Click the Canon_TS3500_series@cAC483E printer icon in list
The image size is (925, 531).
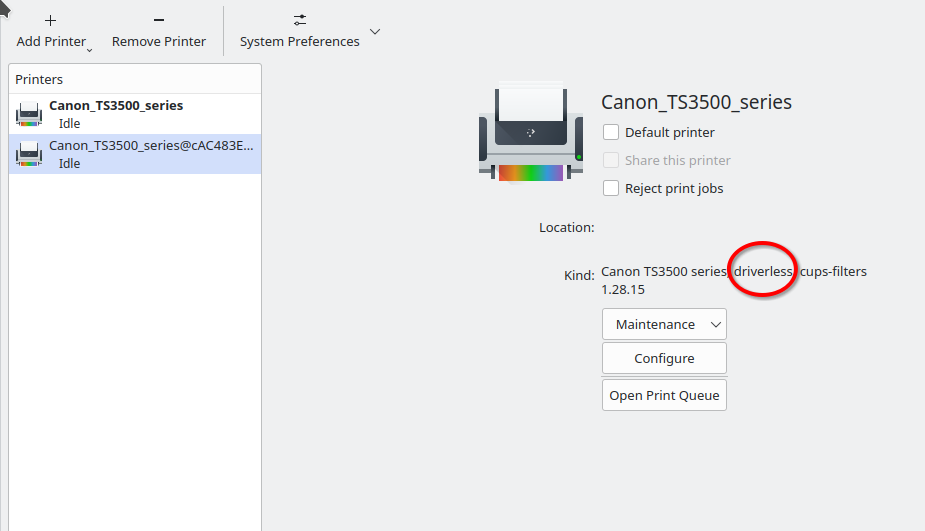coord(29,154)
